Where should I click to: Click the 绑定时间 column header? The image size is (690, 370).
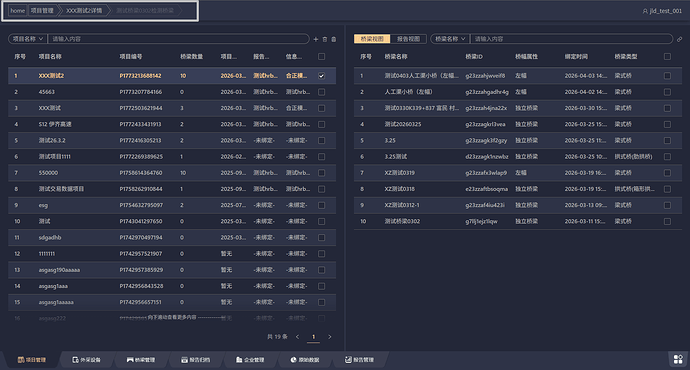[x=576, y=57]
